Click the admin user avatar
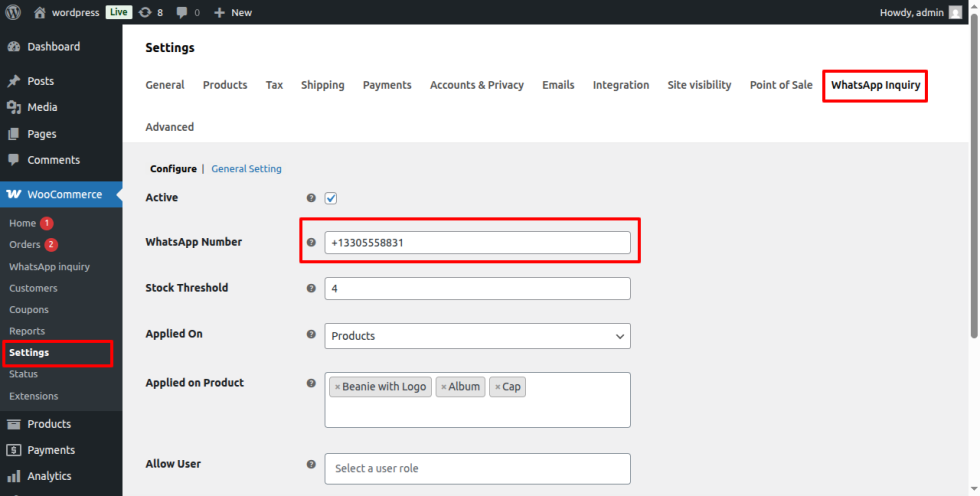Image resolution: width=980 pixels, height=496 pixels. click(x=955, y=12)
